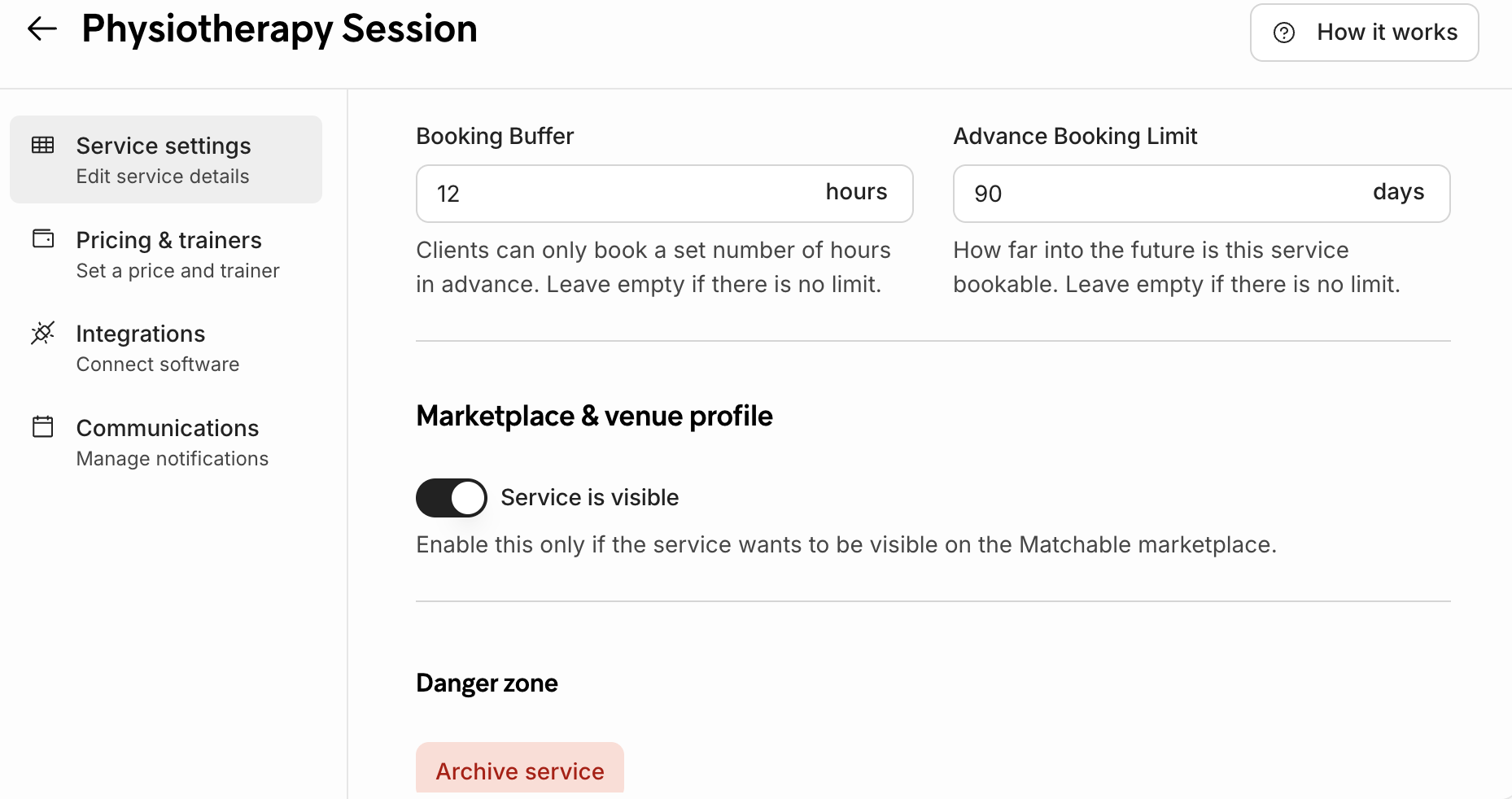Click the Integrations plug icon
1512x799 pixels.
[43, 333]
